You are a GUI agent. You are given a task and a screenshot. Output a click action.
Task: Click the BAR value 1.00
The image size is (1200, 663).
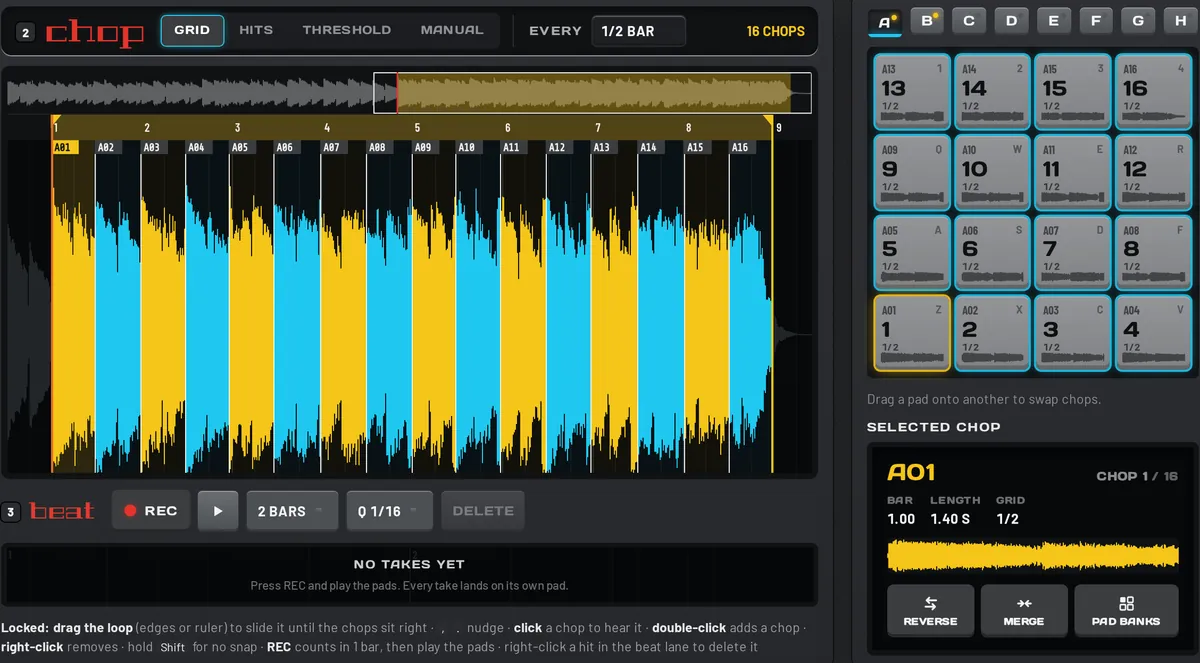click(901, 519)
